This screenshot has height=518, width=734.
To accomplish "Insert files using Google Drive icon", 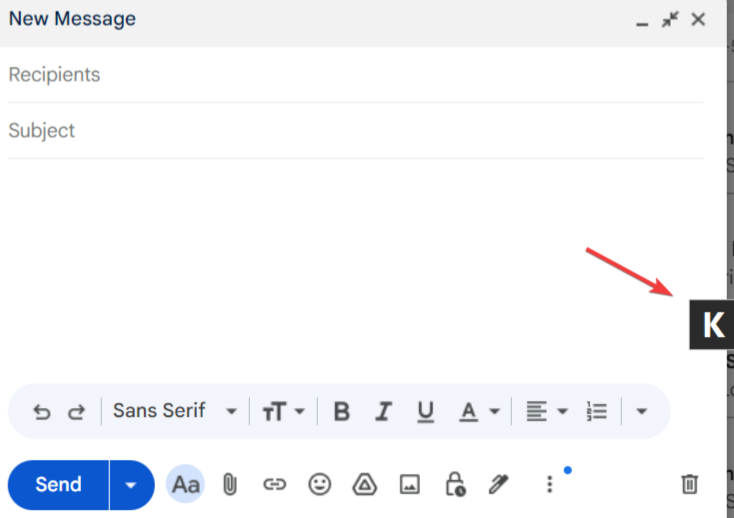I will click(364, 485).
